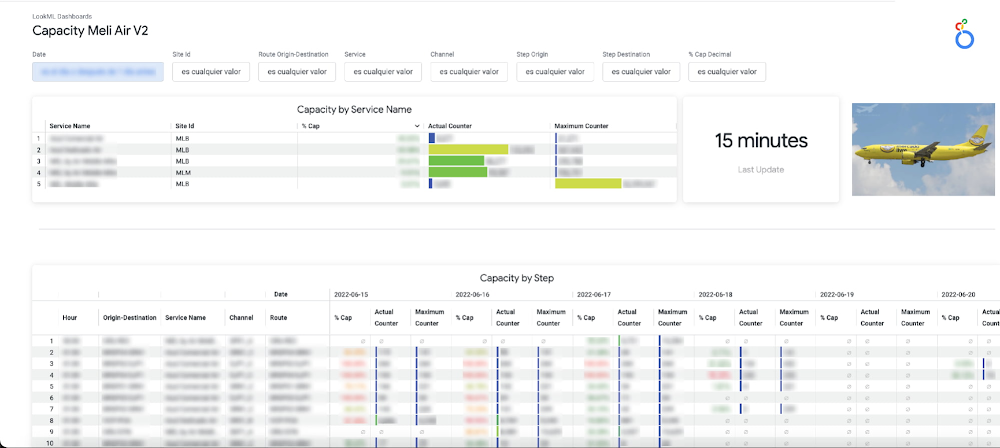The image size is (1000, 448).
Task: Select the 2022-06-15 date column header
Action: click(351, 295)
